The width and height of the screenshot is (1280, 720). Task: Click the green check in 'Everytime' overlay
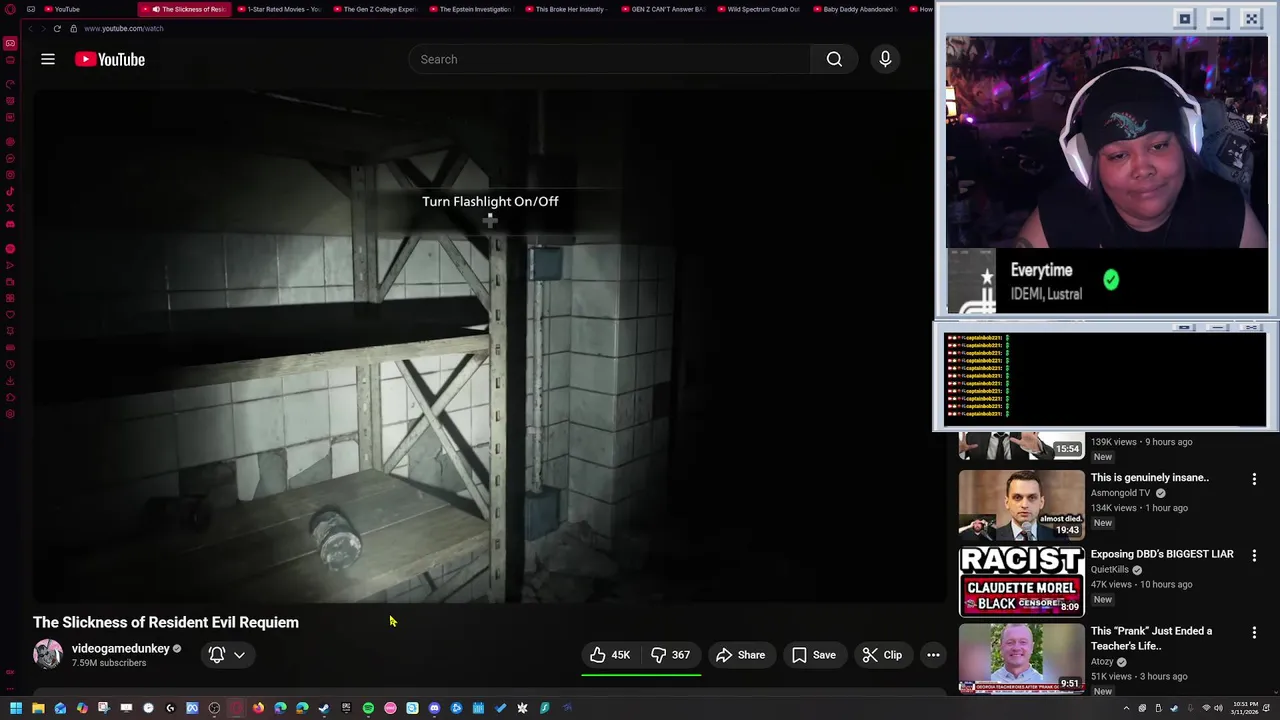click(1111, 280)
